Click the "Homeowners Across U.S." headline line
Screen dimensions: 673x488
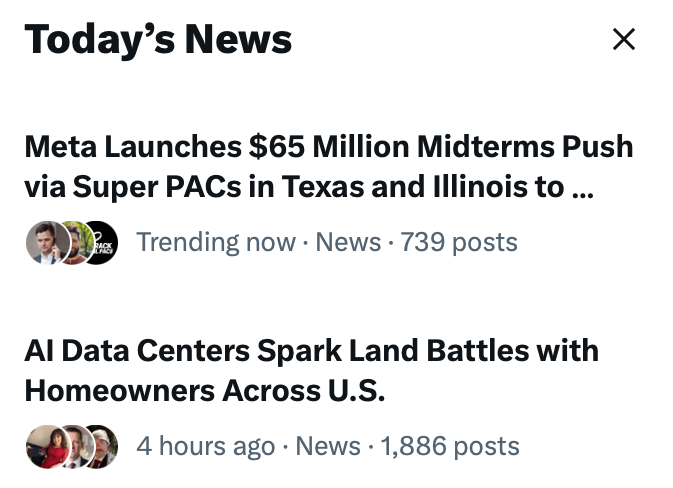pos(204,391)
